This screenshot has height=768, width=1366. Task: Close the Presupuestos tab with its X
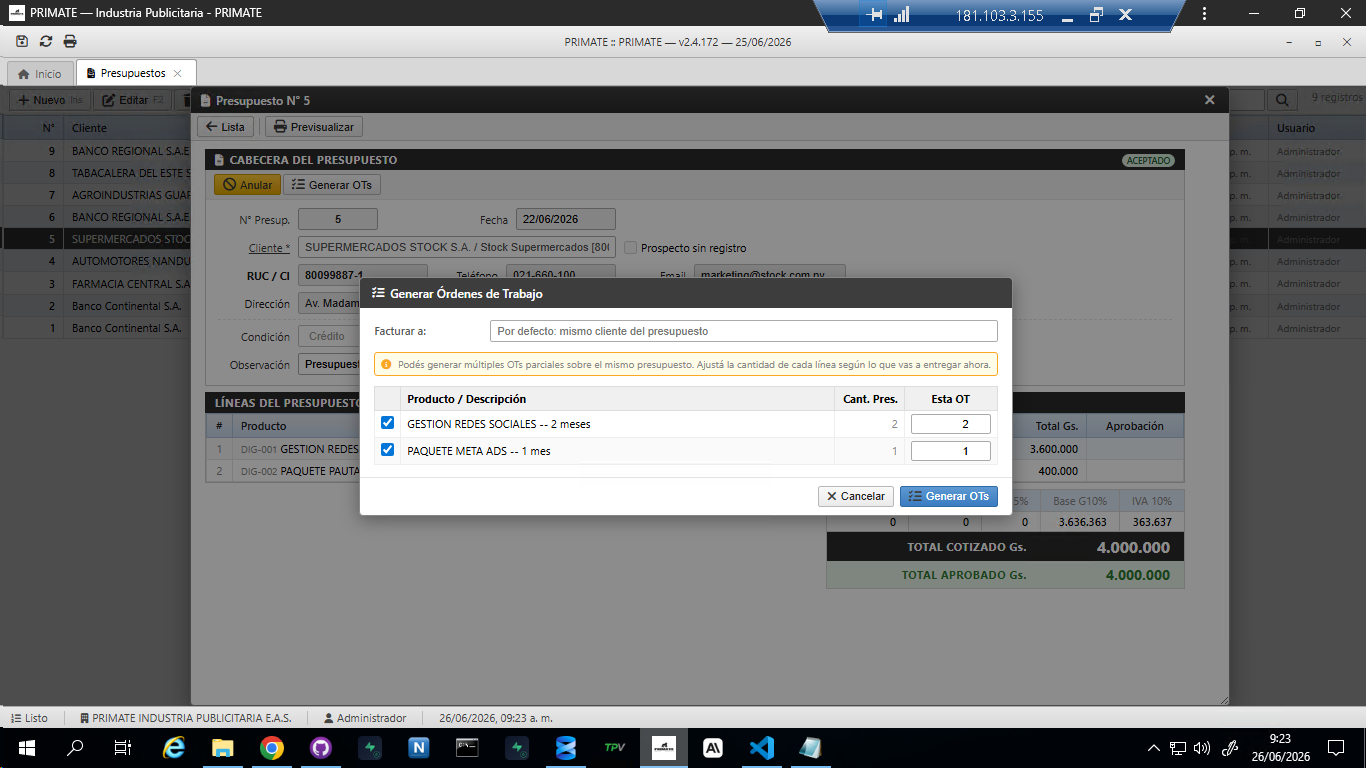coord(177,74)
